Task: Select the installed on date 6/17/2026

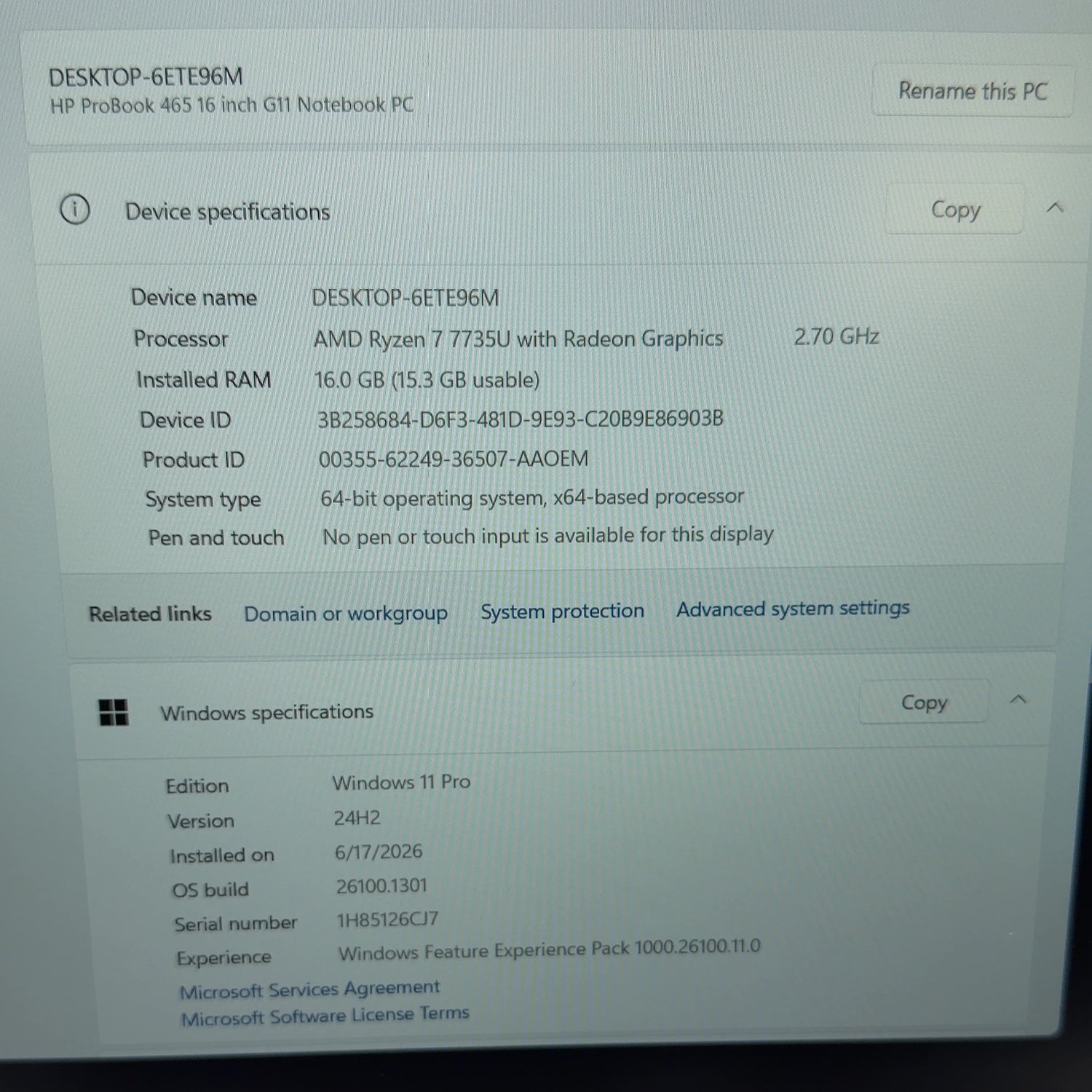Action: [379, 852]
